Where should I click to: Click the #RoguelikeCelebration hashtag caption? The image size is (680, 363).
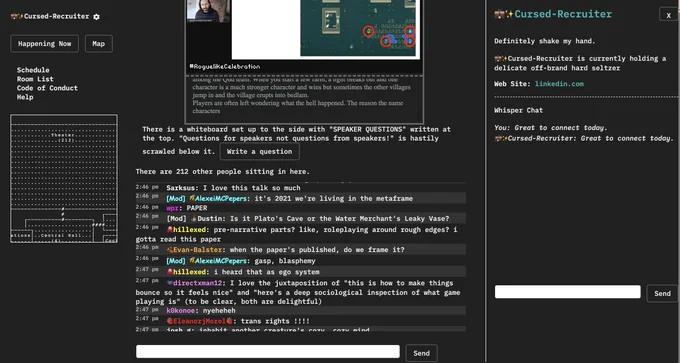pyautogui.click(x=225, y=67)
